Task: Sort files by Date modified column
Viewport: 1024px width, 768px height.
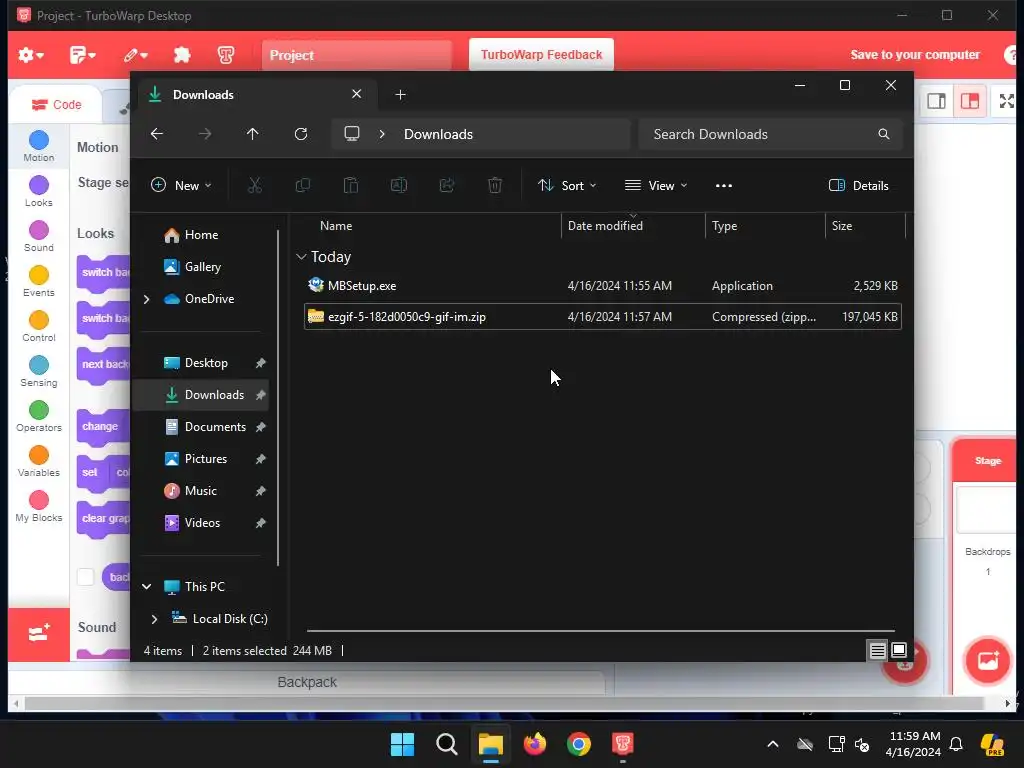Action: pyautogui.click(x=633, y=225)
